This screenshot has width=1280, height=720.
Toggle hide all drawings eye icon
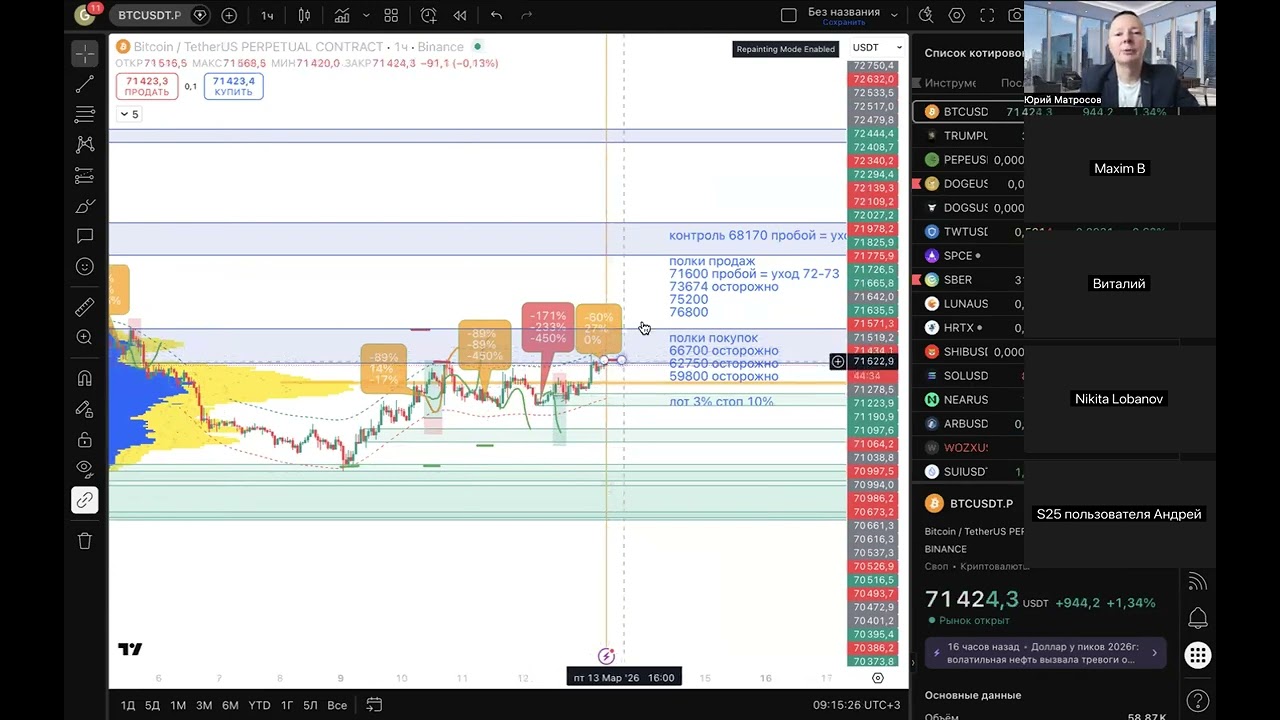[85, 468]
